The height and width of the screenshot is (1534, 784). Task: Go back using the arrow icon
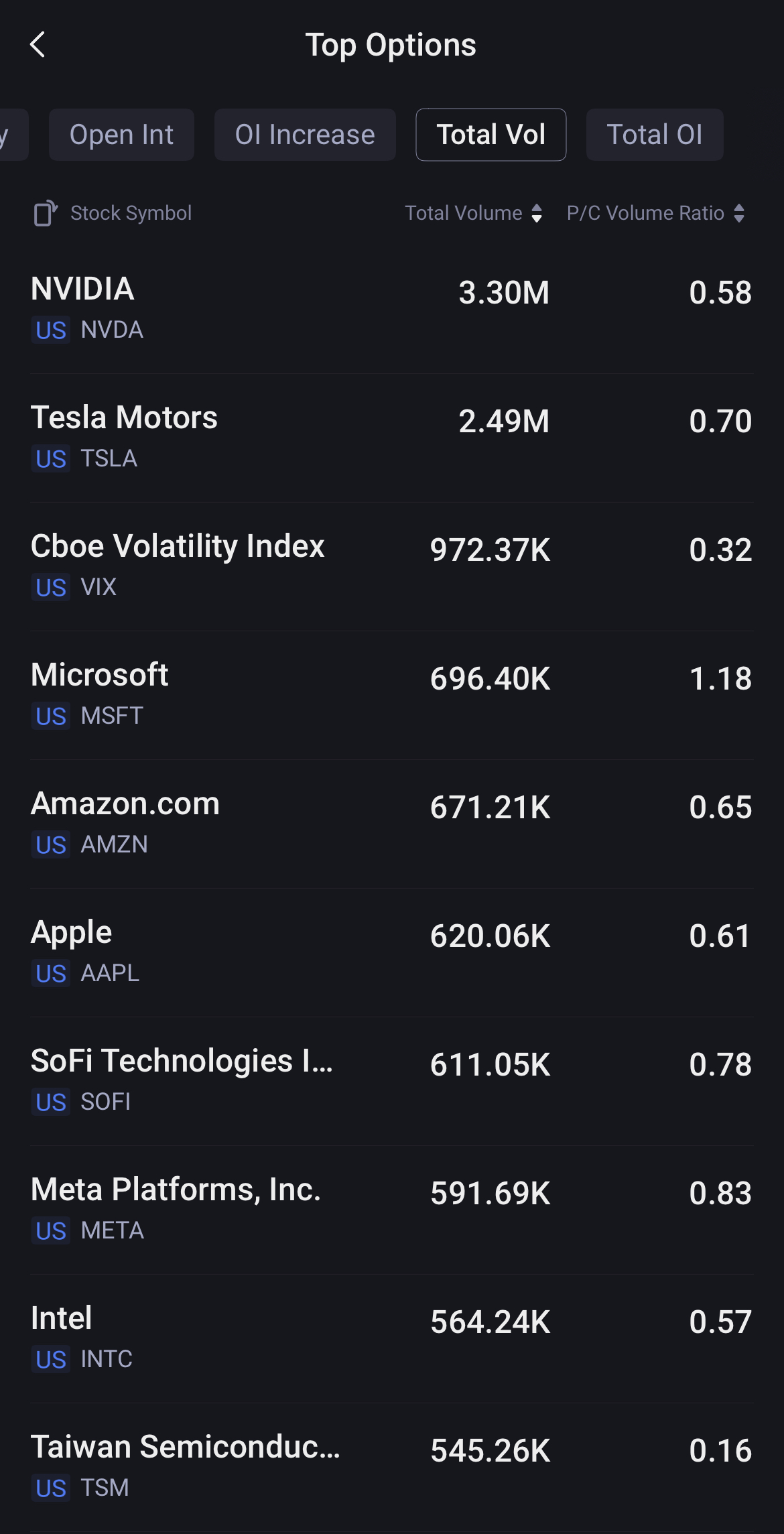(38, 45)
